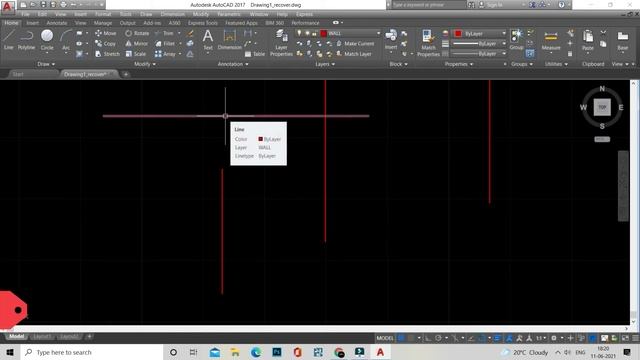
Task: Activate the Scale command
Action: pyautogui.click(x=136, y=54)
